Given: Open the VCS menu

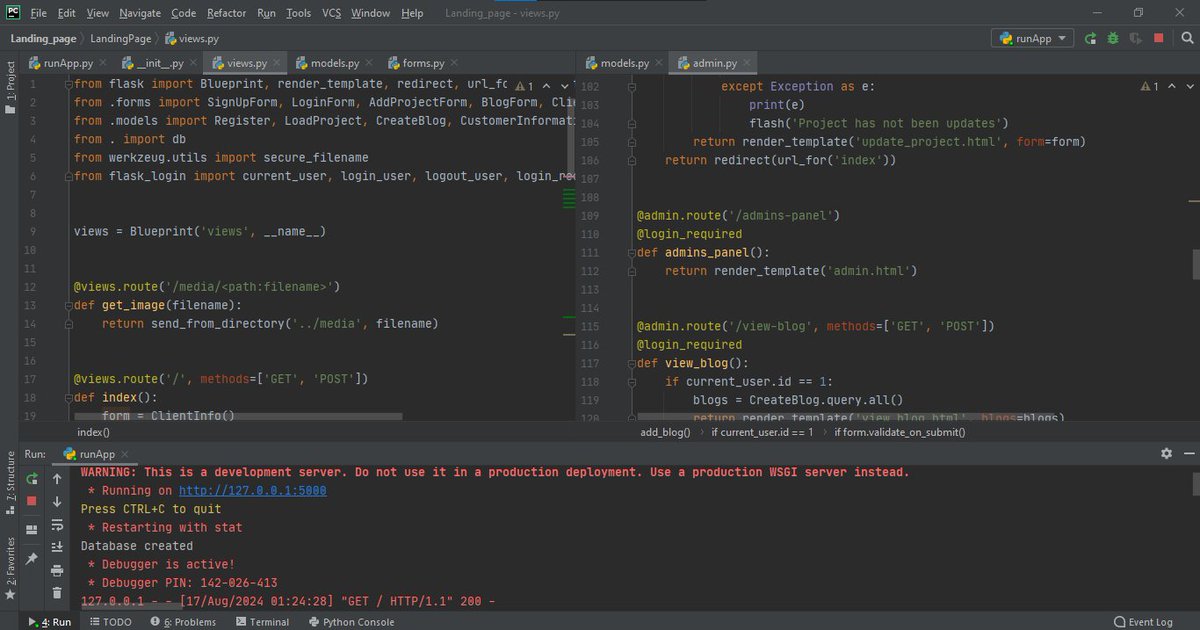Looking at the screenshot, I should [331, 13].
